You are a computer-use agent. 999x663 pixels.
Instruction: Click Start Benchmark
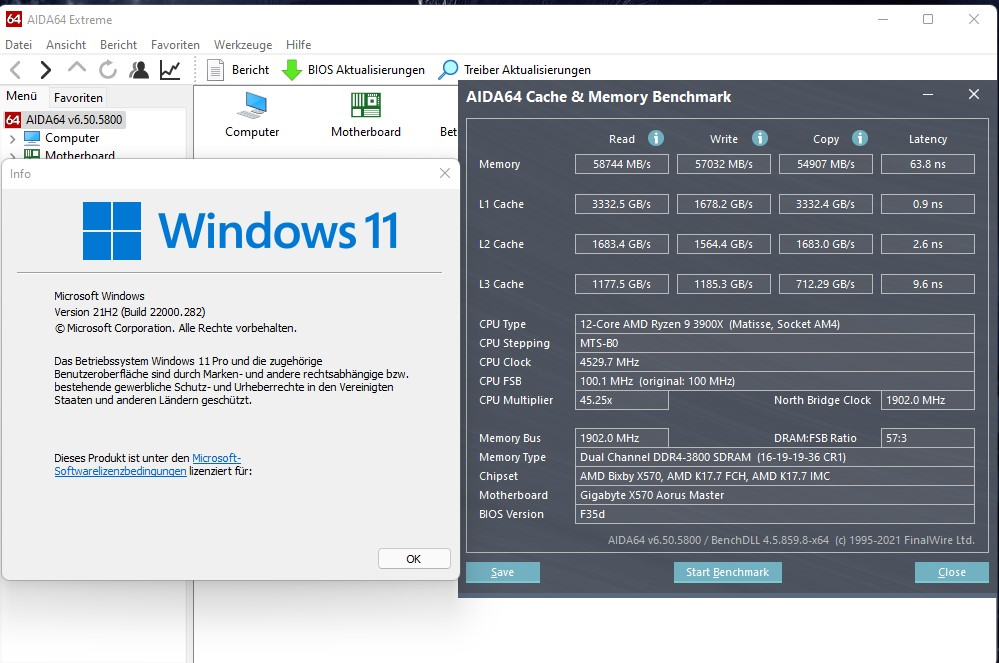(728, 572)
